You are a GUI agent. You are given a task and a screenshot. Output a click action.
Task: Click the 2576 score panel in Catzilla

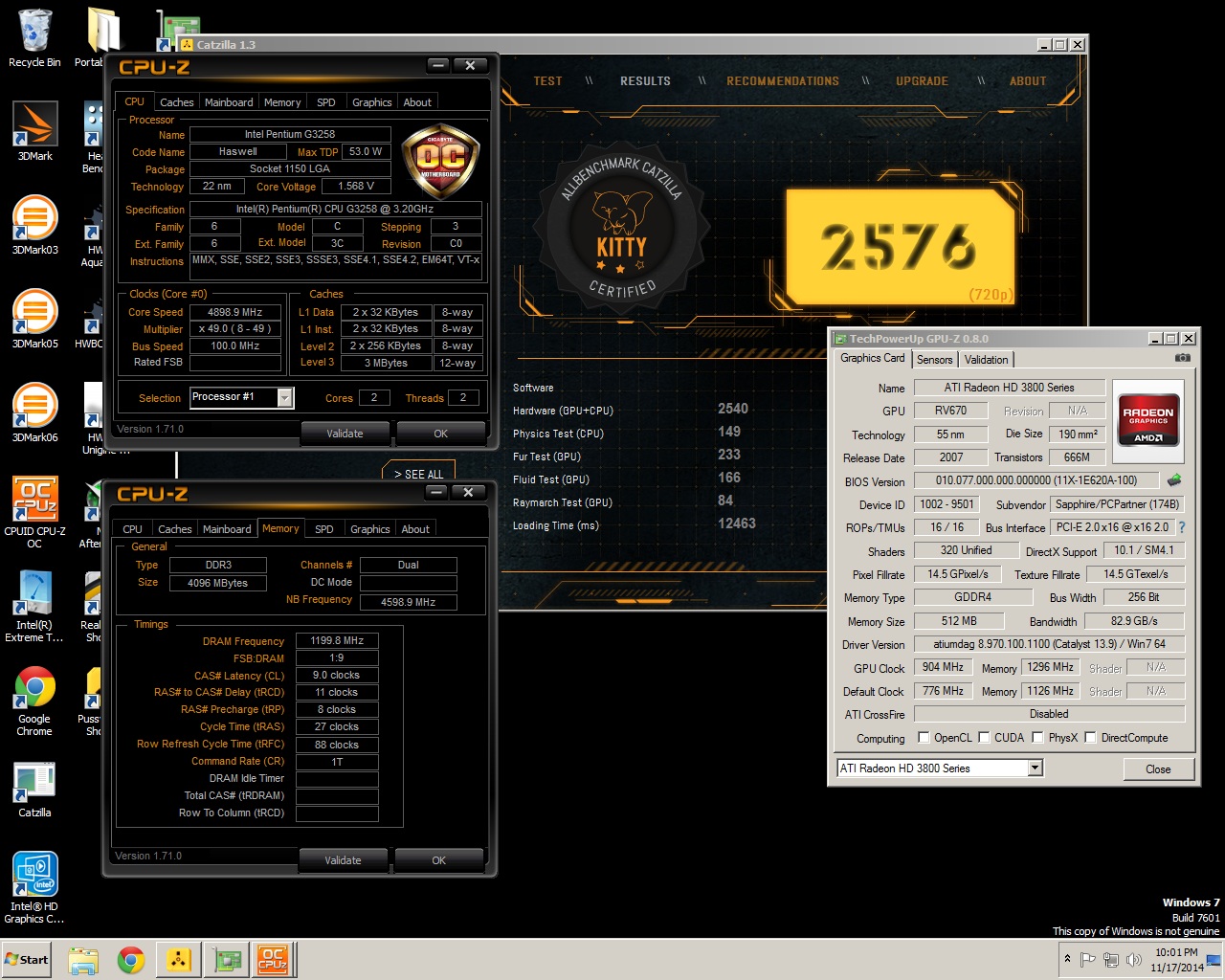900,247
